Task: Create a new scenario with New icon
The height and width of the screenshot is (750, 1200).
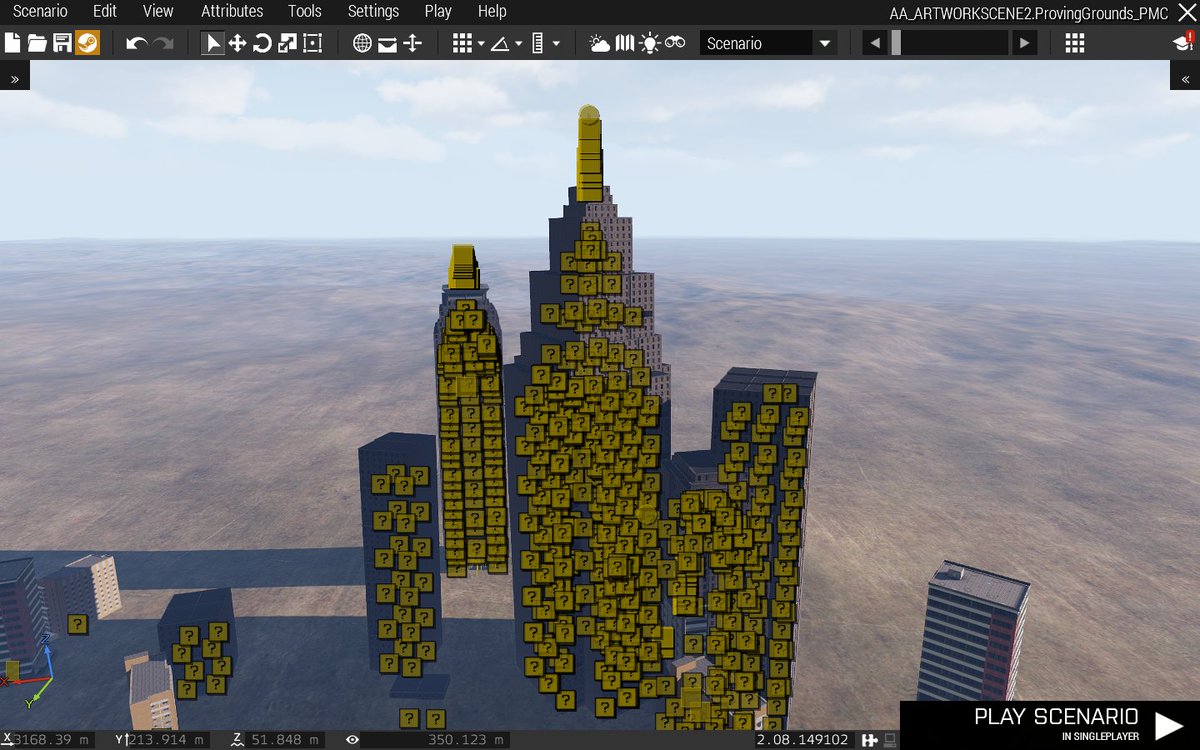Action: point(13,43)
